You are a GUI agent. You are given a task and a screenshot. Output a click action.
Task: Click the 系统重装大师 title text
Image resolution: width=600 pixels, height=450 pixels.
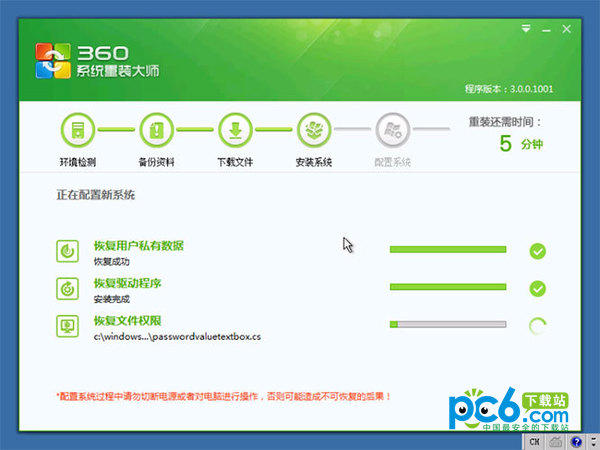coord(118,71)
